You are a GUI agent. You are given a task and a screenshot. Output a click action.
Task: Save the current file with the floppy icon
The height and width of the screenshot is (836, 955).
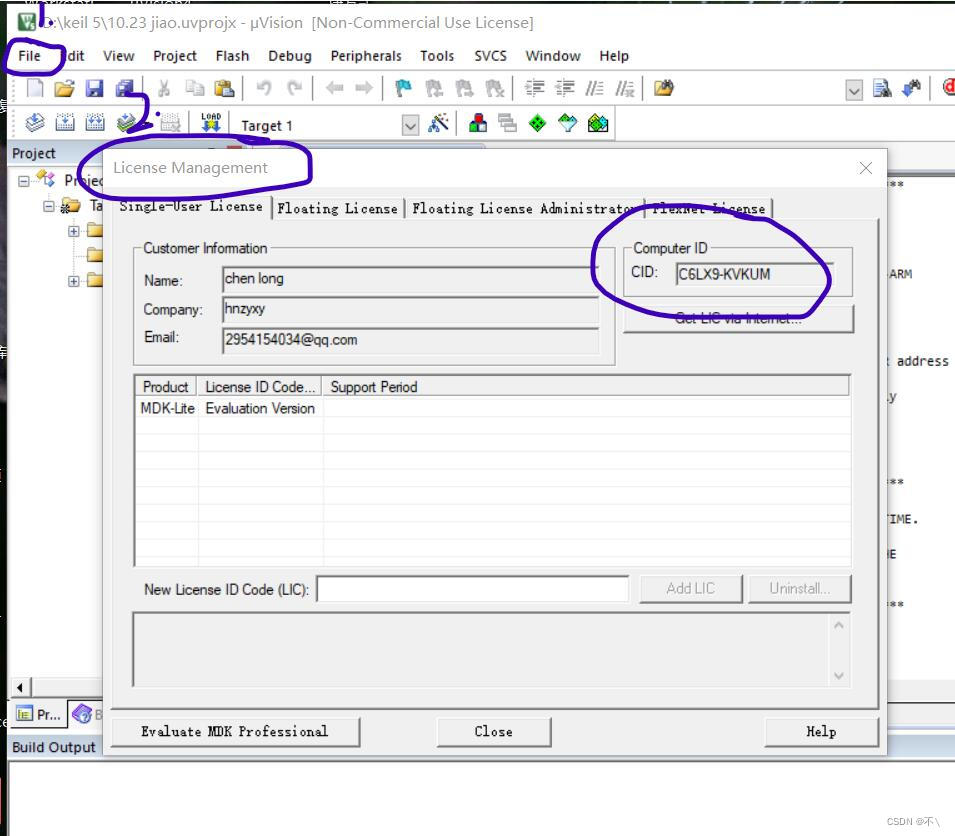click(x=94, y=88)
